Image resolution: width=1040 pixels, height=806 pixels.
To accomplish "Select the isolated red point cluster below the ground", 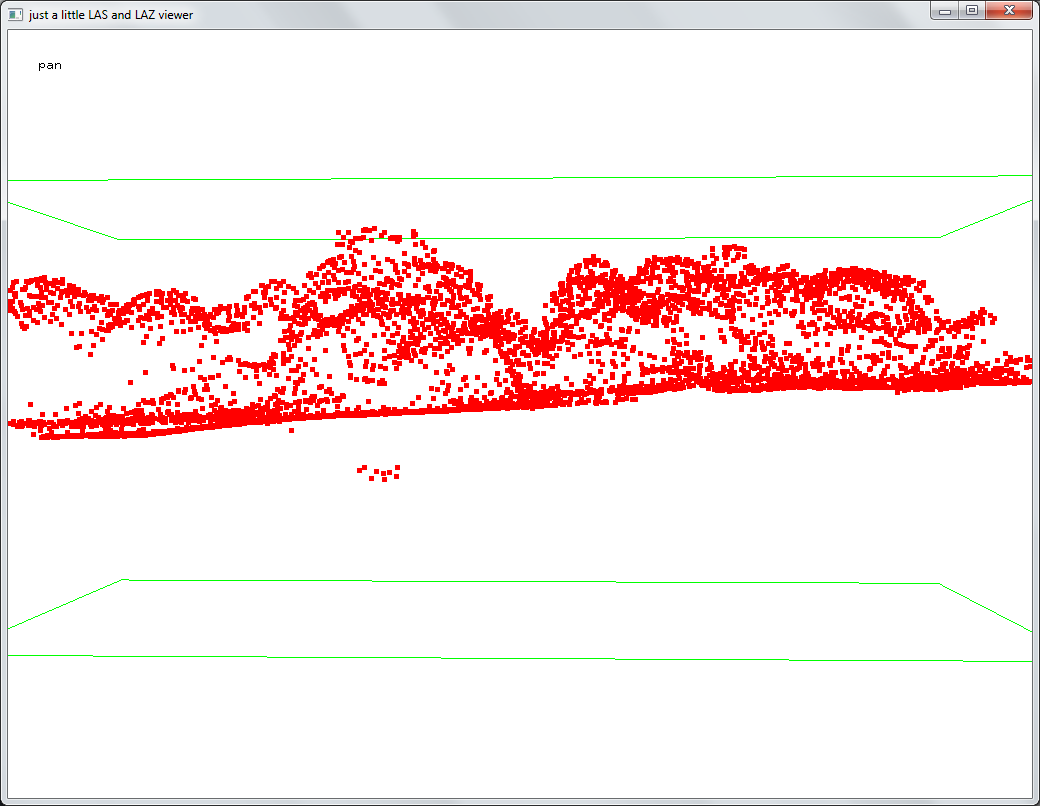I will coord(380,472).
